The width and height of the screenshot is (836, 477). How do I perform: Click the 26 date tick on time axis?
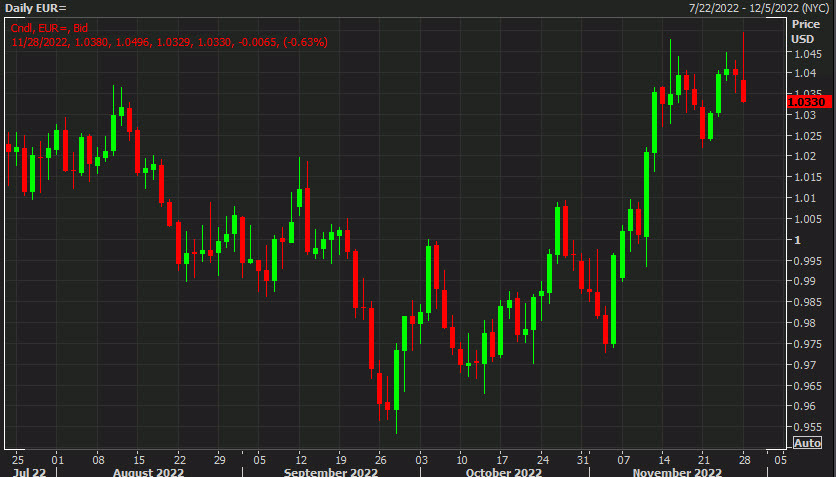[381, 459]
